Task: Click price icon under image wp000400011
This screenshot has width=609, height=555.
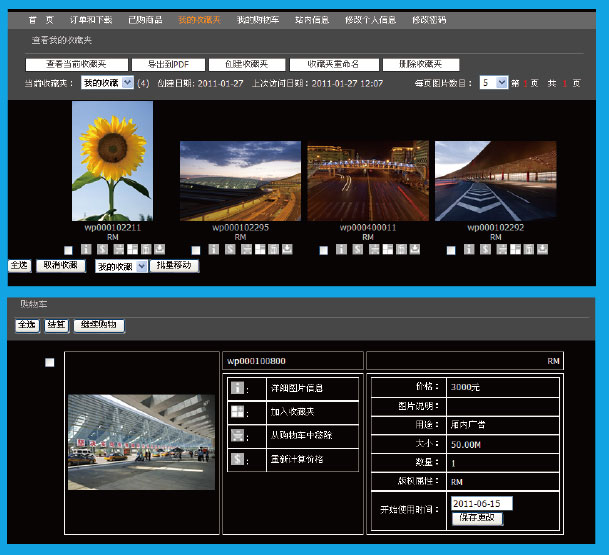Action: (x=357, y=249)
